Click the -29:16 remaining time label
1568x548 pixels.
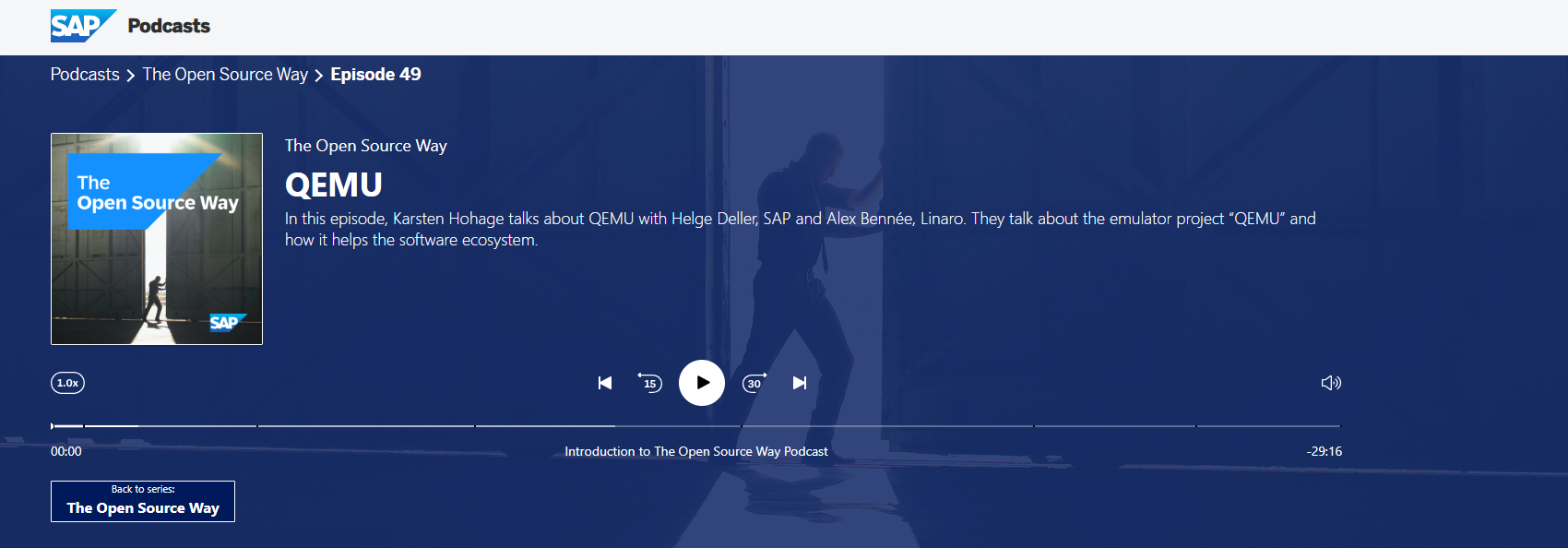point(1324,451)
